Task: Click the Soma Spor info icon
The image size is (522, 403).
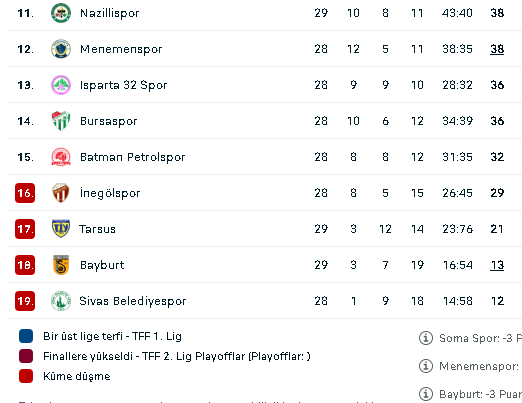Action: point(426,338)
